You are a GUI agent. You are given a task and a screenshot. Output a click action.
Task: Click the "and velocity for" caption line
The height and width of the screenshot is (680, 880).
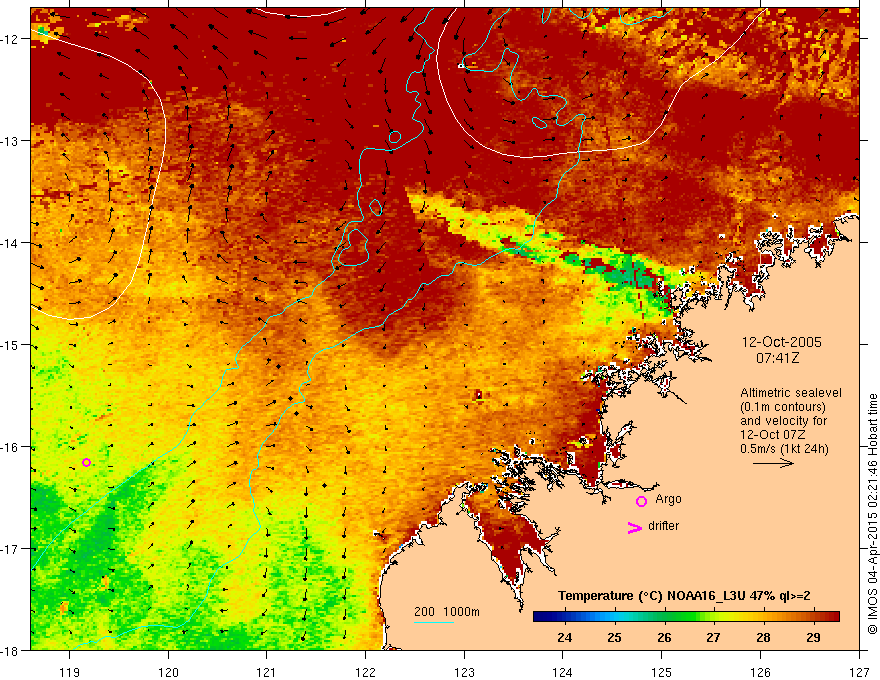pos(783,421)
